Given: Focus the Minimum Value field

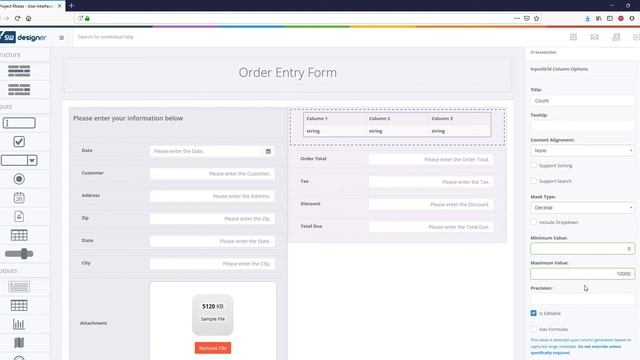Looking at the screenshot, I should pos(582,249).
